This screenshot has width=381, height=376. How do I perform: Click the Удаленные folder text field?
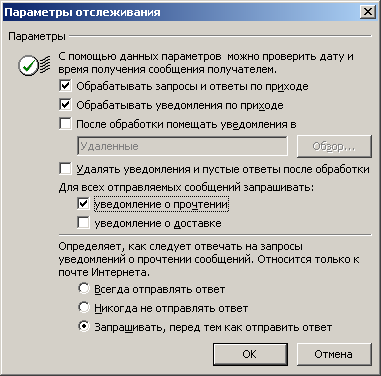coord(182,146)
